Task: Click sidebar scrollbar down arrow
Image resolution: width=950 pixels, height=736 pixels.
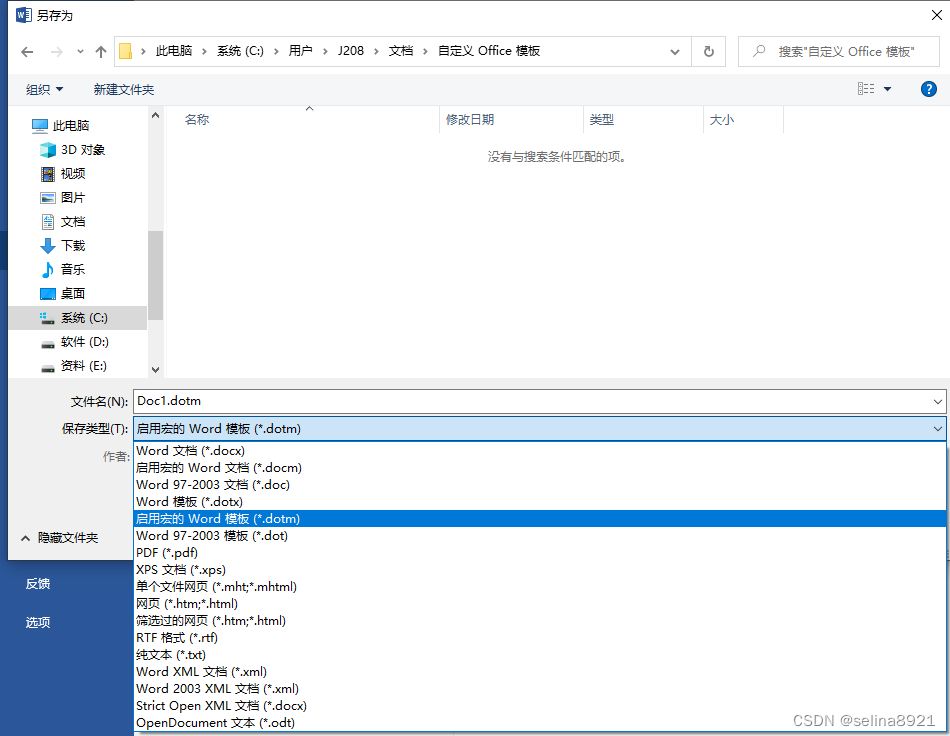Action: pos(155,370)
